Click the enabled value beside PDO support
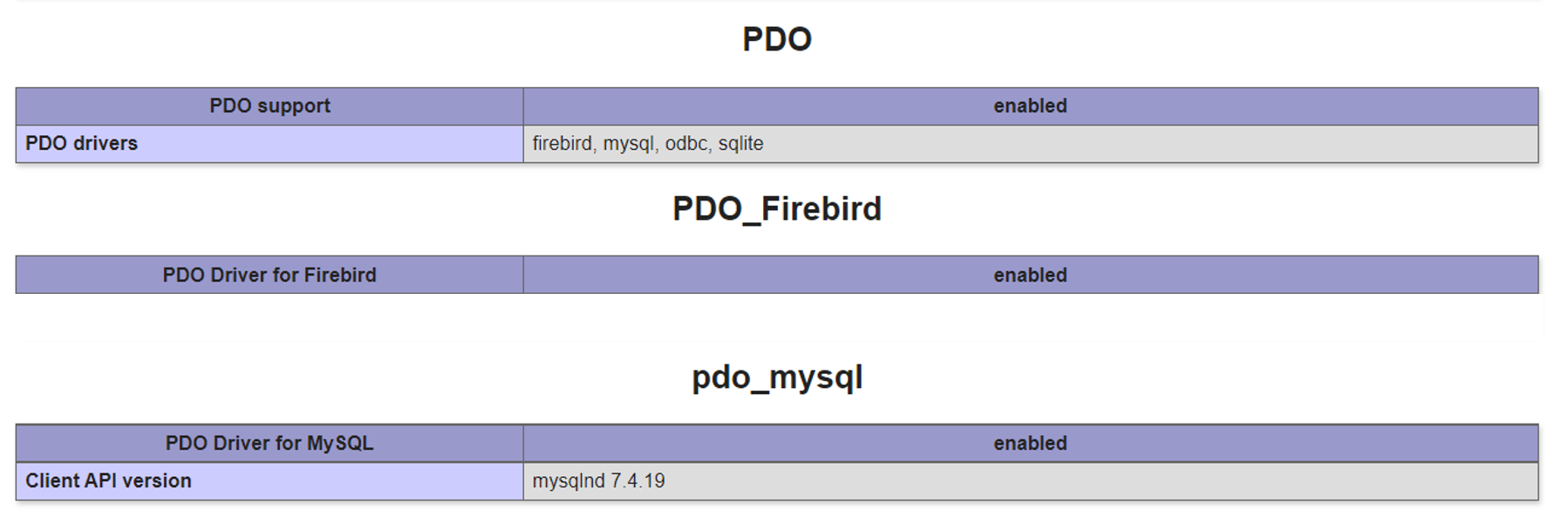Image resolution: width=1568 pixels, height=531 pixels. click(1031, 106)
